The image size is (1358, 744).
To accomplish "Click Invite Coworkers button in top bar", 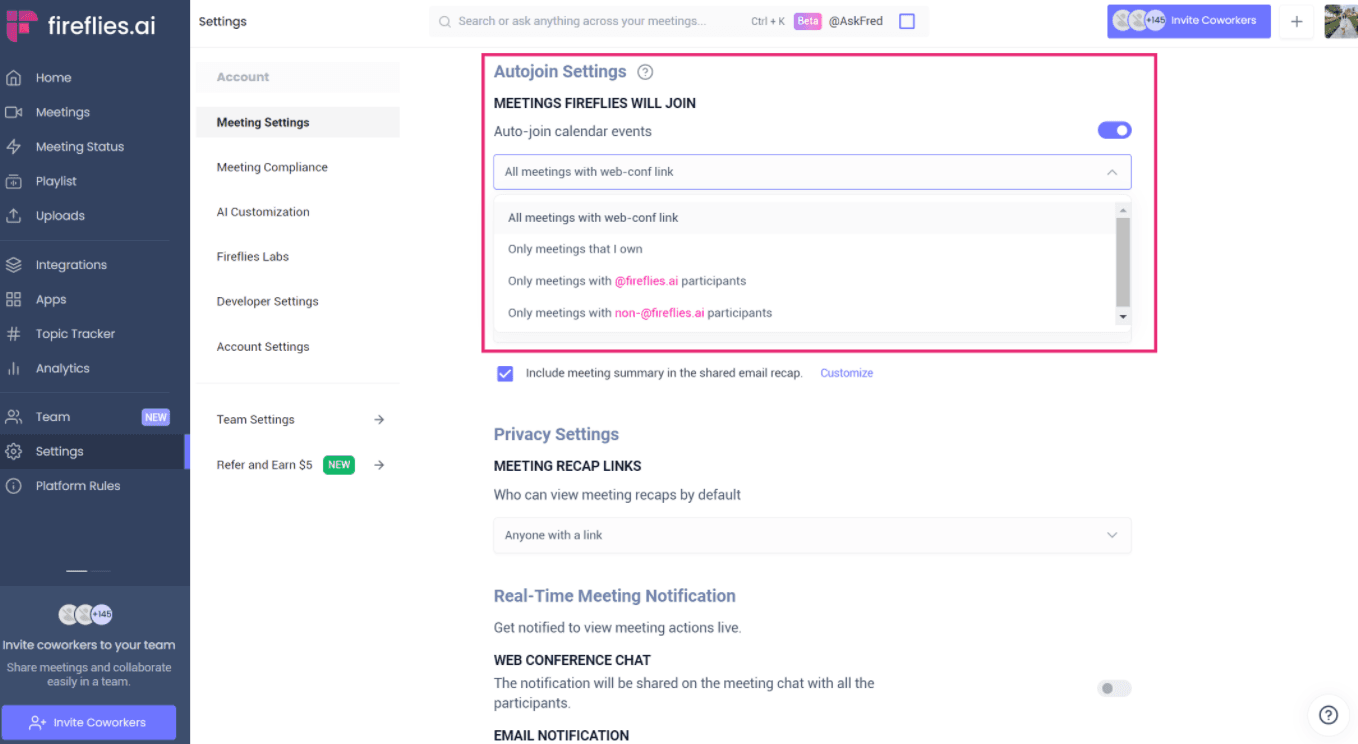I will tap(1189, 21).
